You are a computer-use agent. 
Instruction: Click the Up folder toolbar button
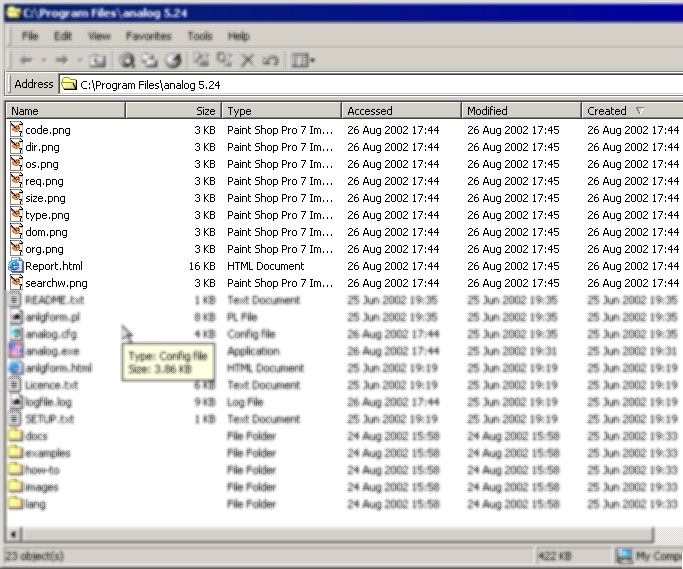97,61
